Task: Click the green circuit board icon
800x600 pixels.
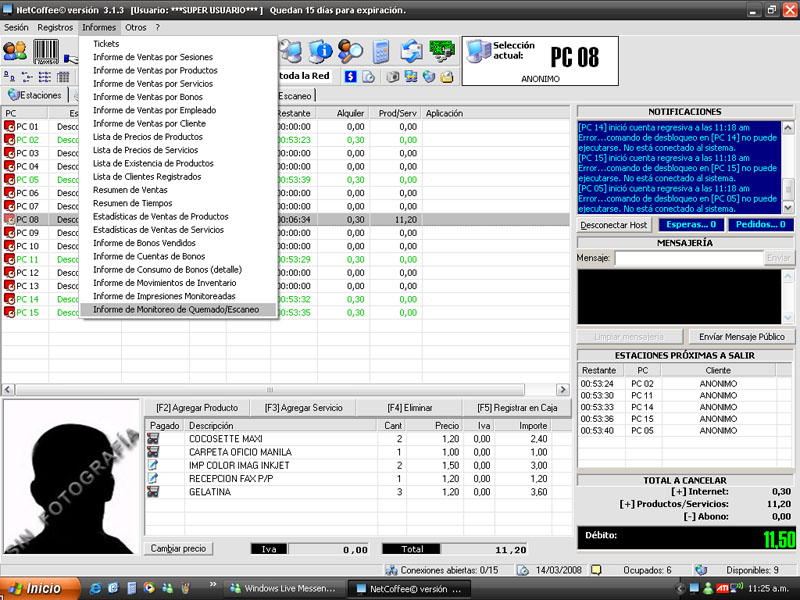Action: click(x=442, y=51)
